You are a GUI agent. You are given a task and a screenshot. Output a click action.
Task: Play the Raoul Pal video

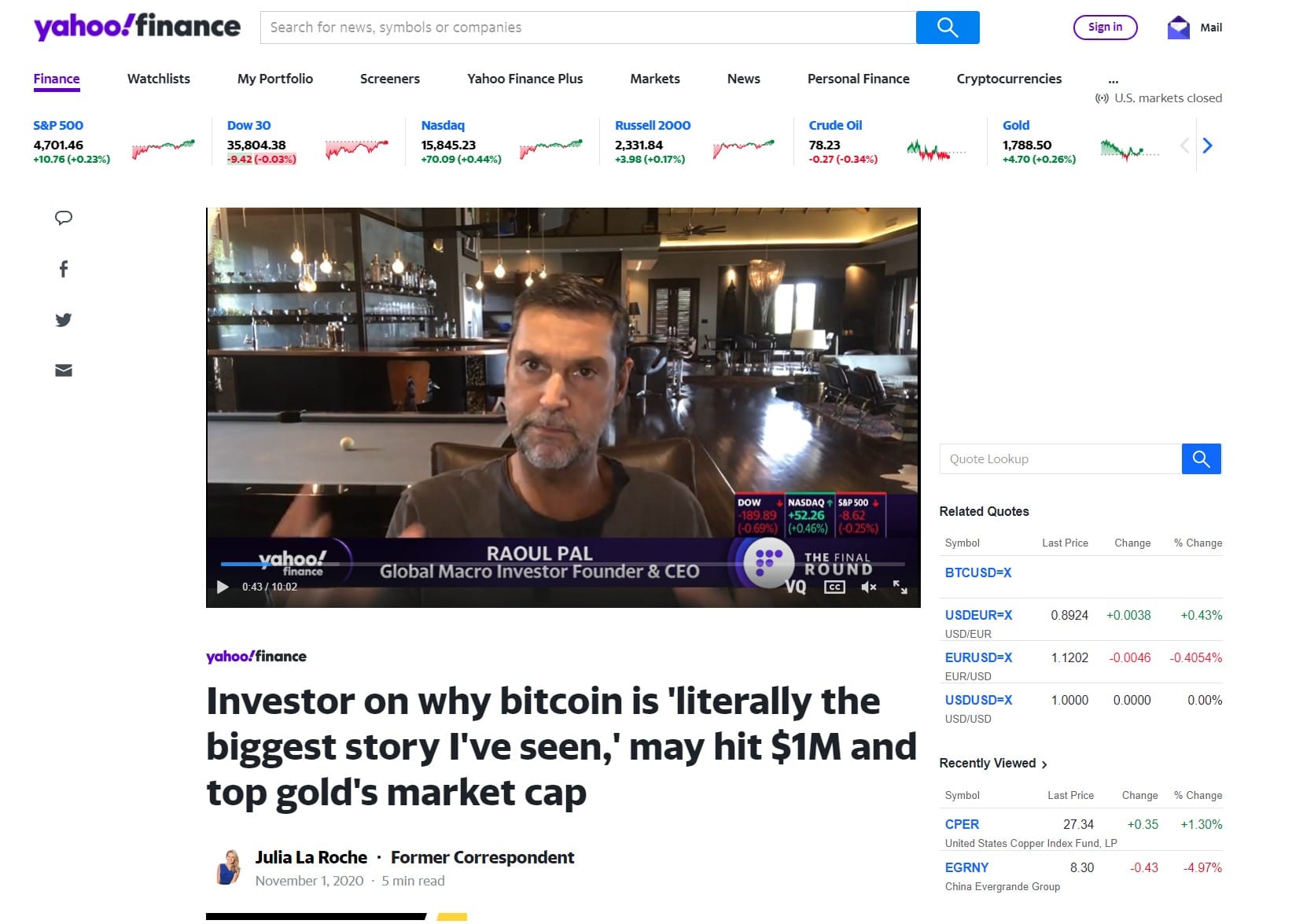pyautogui.click(x=223, y=587)
